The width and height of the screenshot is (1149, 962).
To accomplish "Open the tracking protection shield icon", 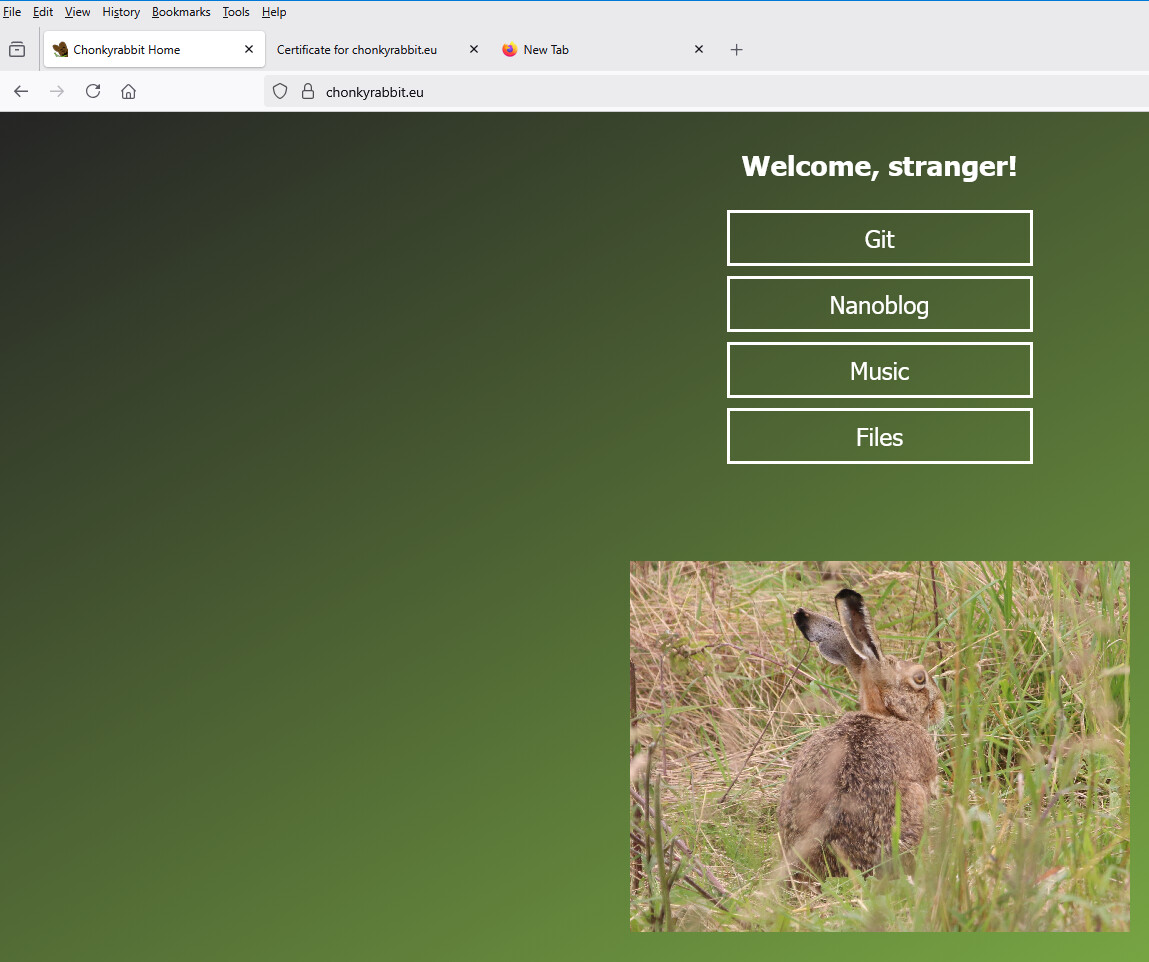I will pyautogui.click(x=280, y=92).
